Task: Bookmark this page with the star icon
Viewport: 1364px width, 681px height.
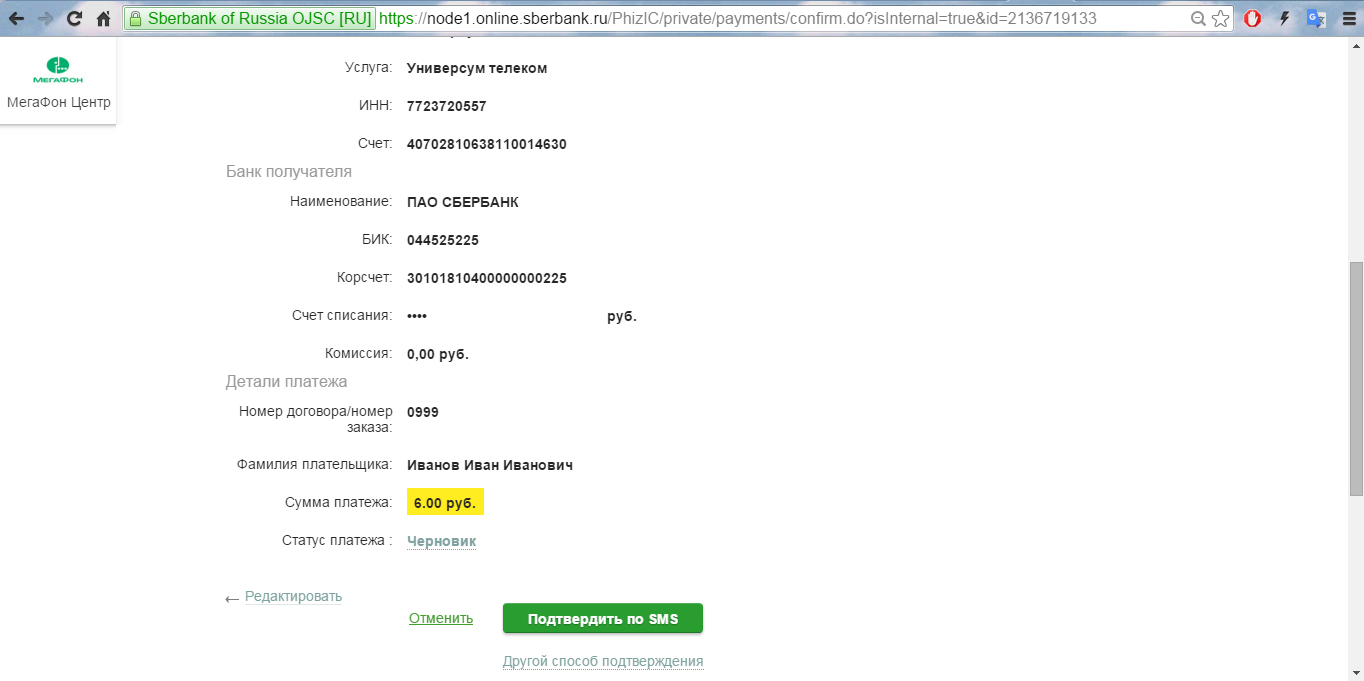Action: [1220, 18]
